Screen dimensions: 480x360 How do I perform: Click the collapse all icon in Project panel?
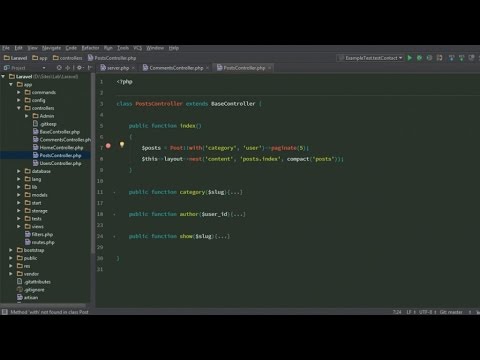68,68
